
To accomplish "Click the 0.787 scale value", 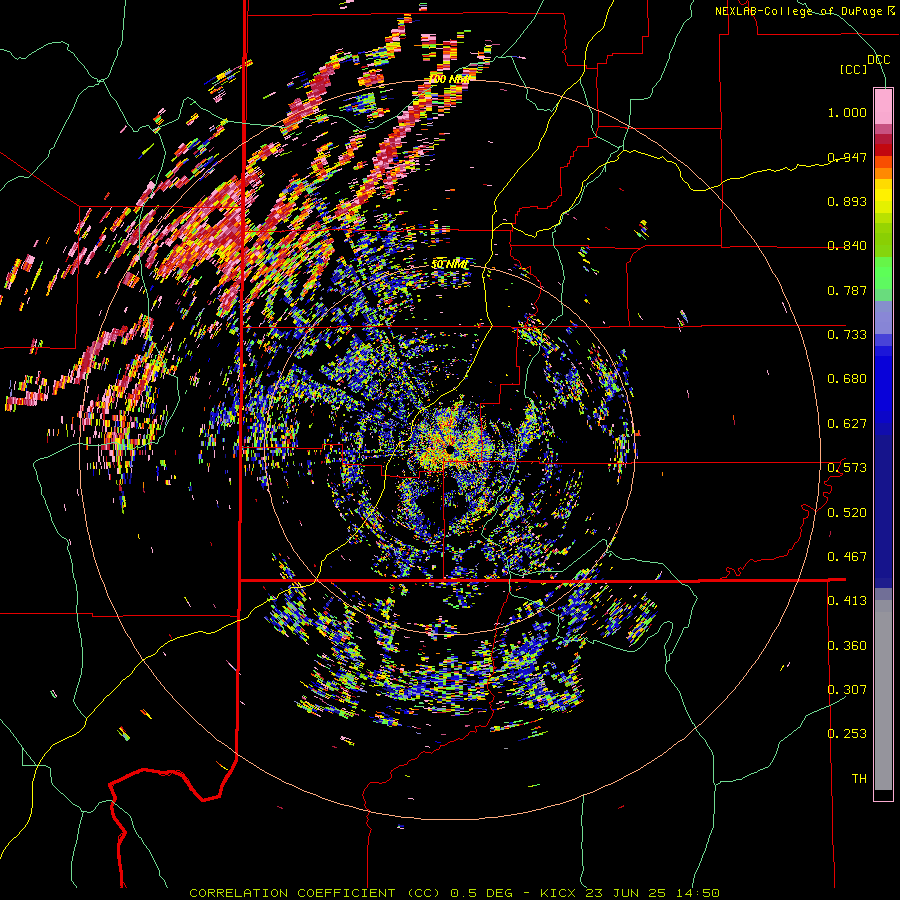I will 847,290.
